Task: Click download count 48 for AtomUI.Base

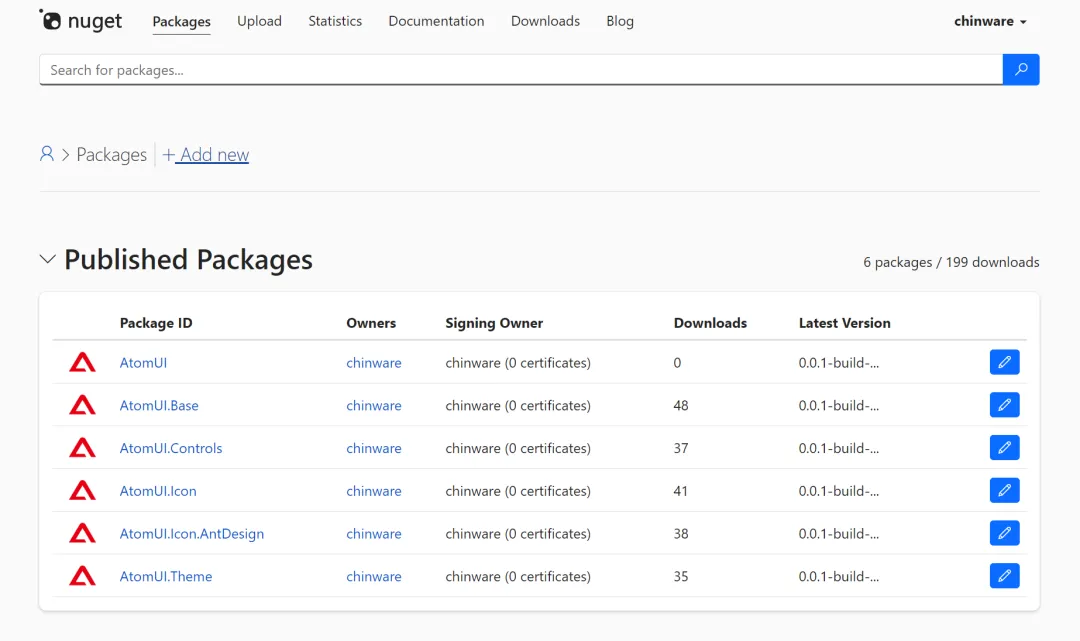Action: (681, 406)
